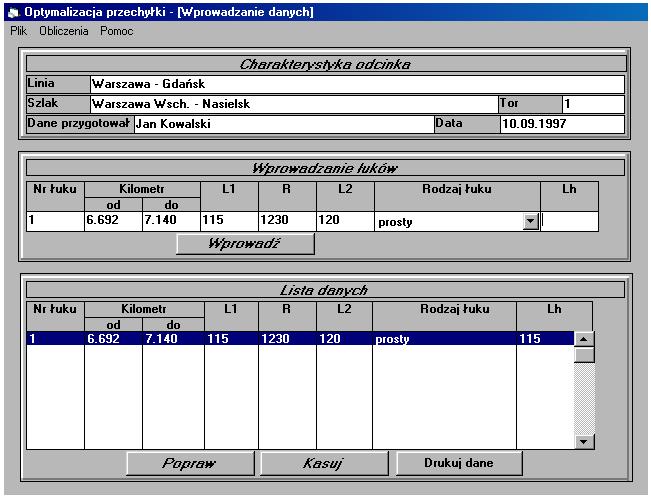Click the Popraw button
651x498 pixels.
tap(190, 463)
